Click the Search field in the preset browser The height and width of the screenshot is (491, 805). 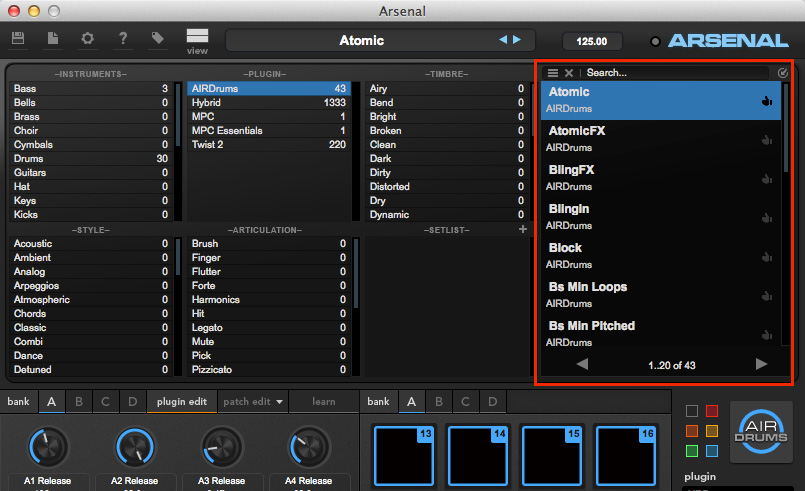pyautogui.click(x=677, y=73)
